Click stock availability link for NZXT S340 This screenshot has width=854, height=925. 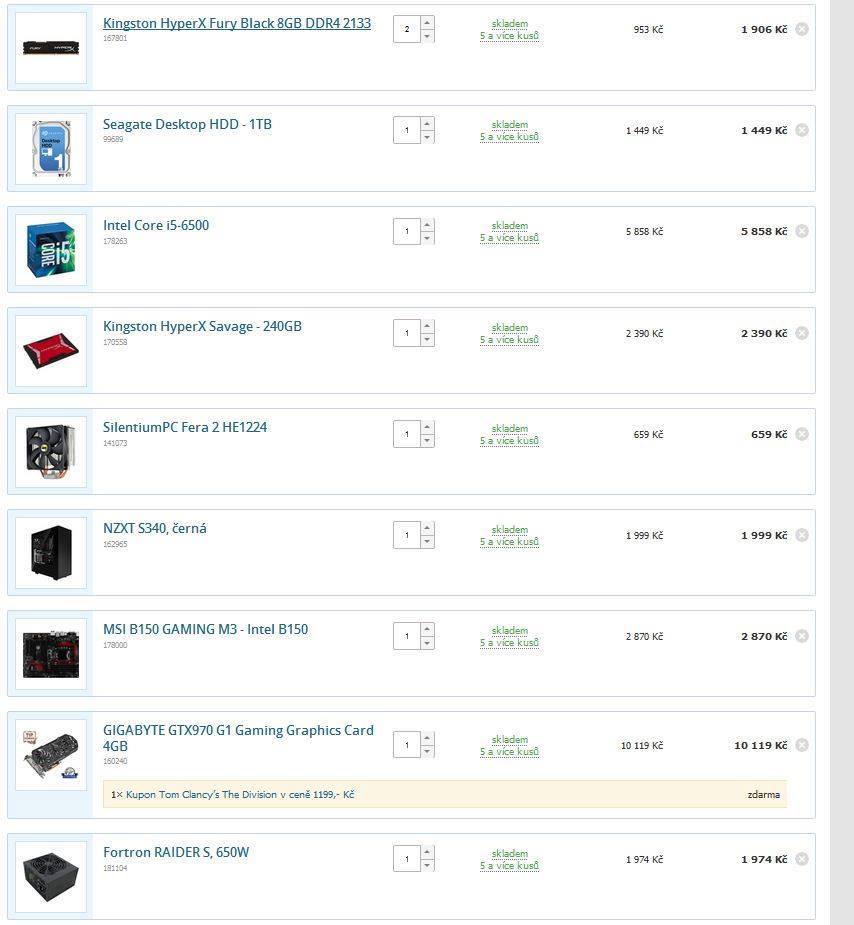510,536
